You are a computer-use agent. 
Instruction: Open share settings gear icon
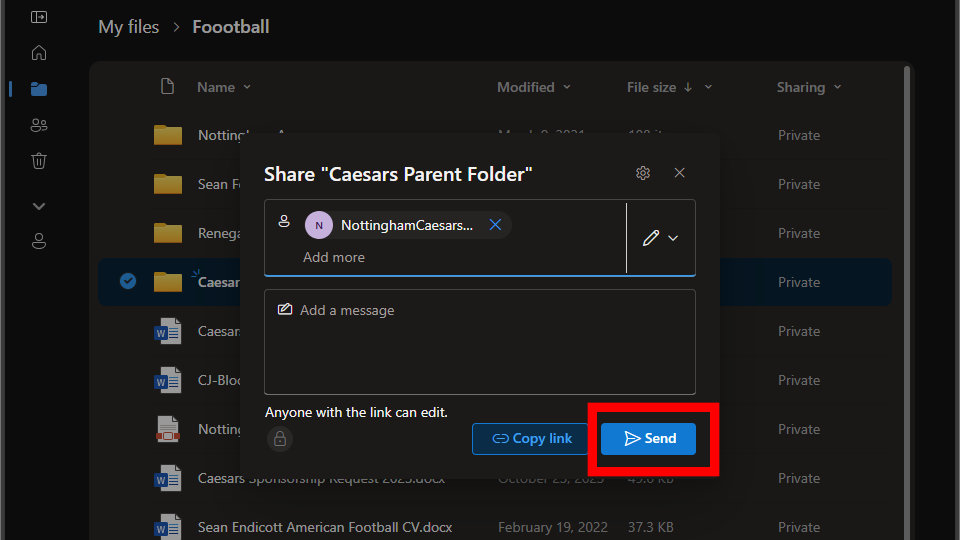[643, 173]
